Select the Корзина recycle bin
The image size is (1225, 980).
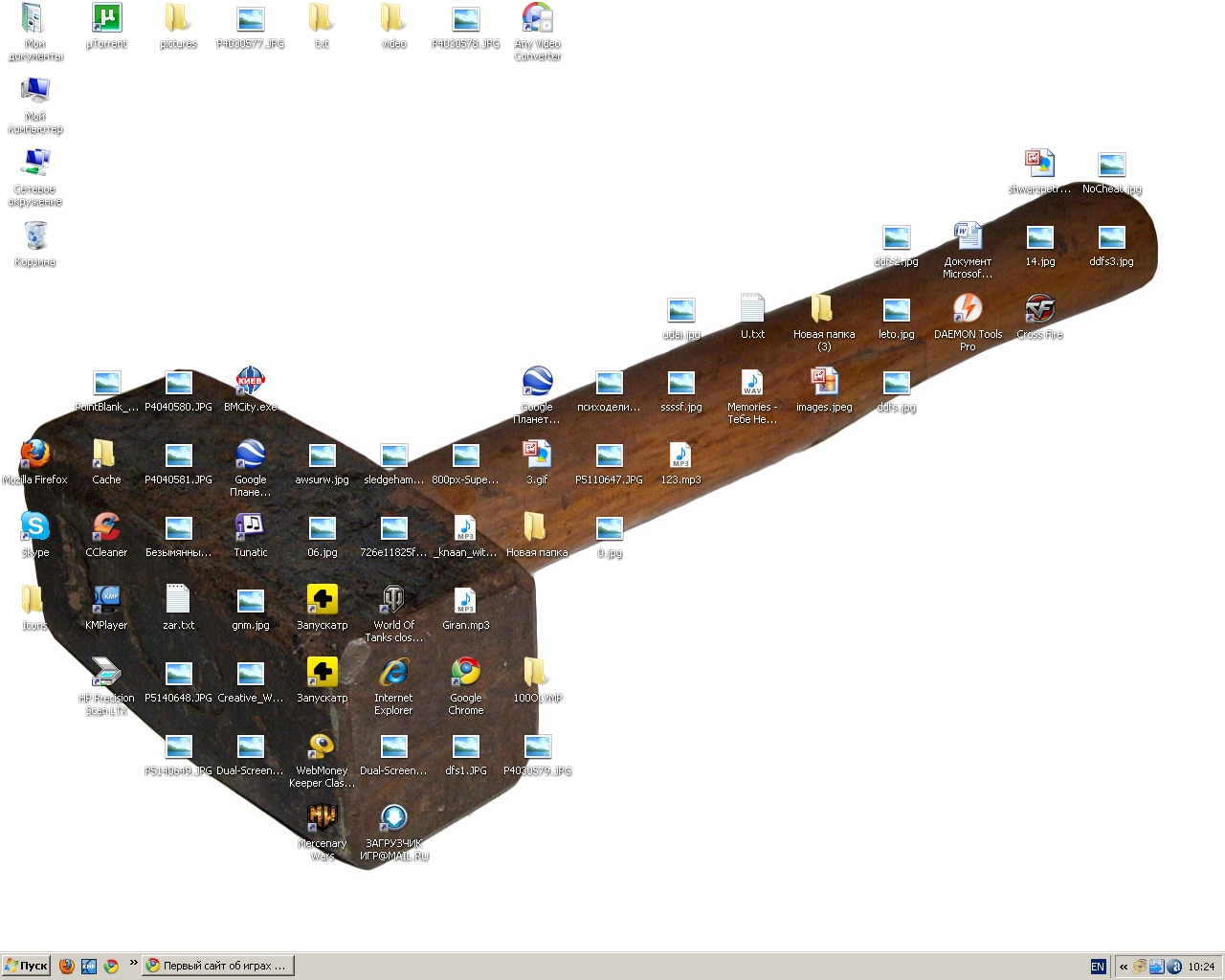pyautogui.click(x=35, y=244)
